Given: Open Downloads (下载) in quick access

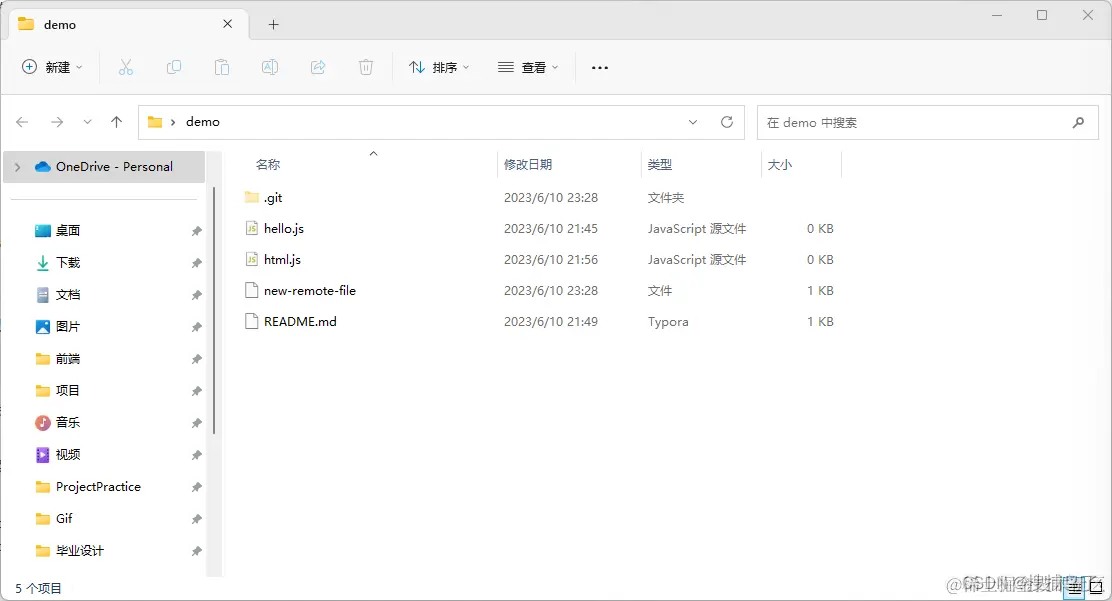Looking at the screenshot, I should point(67,263).
